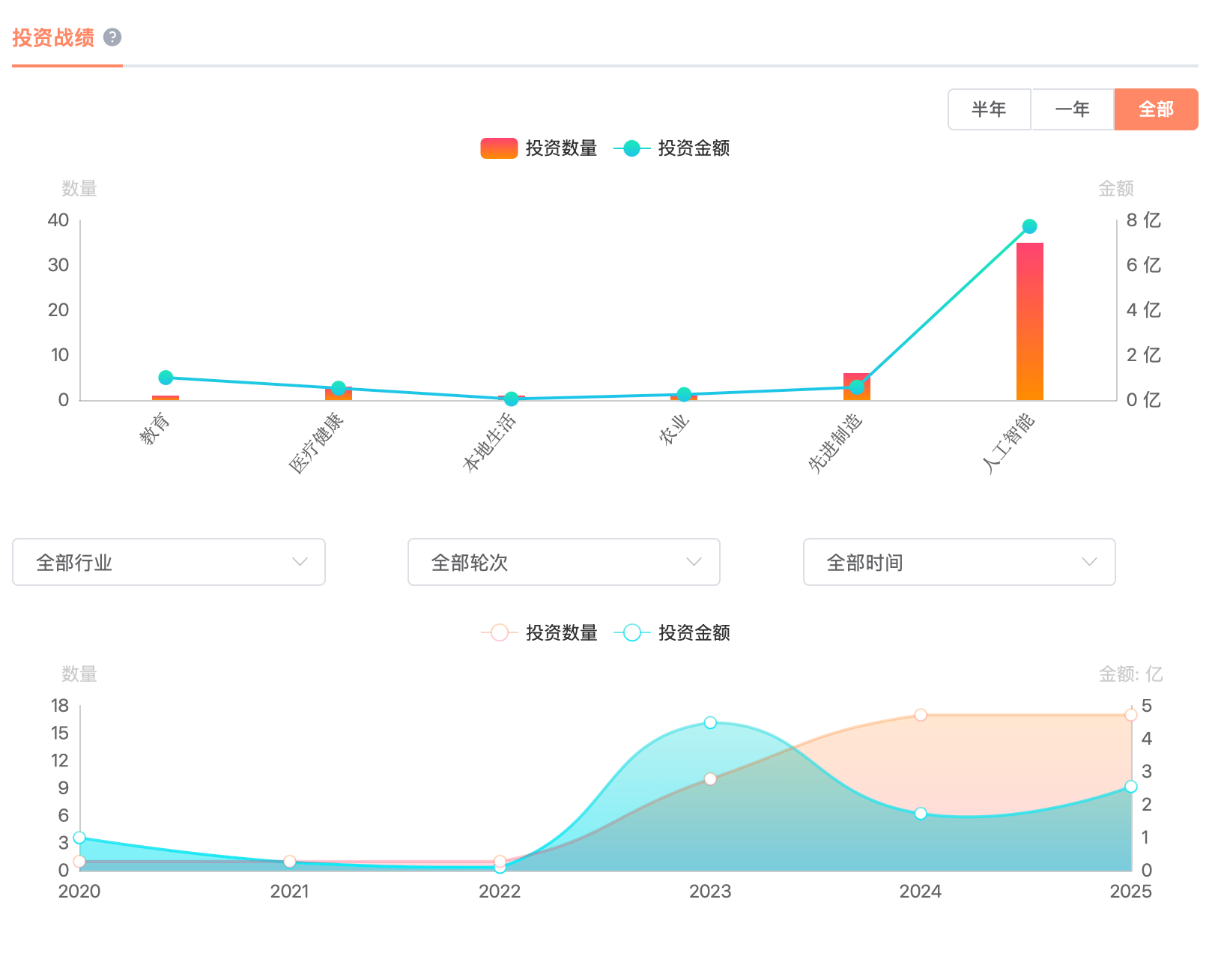The width and height of the screenshot is (1212, 980).
Task: Click the help question mark icon beside 投资战绩
Action: [112, 37]
